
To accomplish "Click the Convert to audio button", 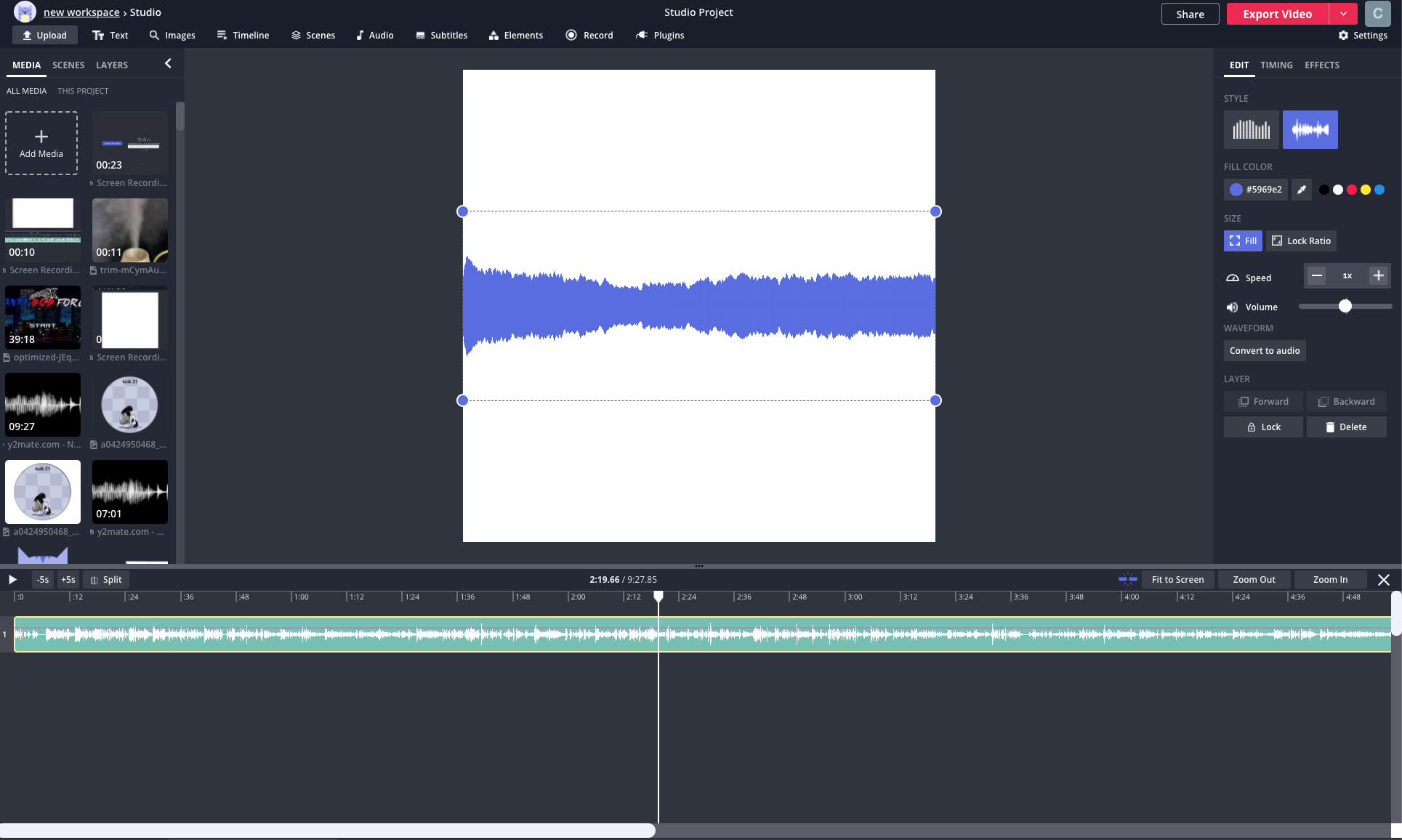I will coord(1264,350).
